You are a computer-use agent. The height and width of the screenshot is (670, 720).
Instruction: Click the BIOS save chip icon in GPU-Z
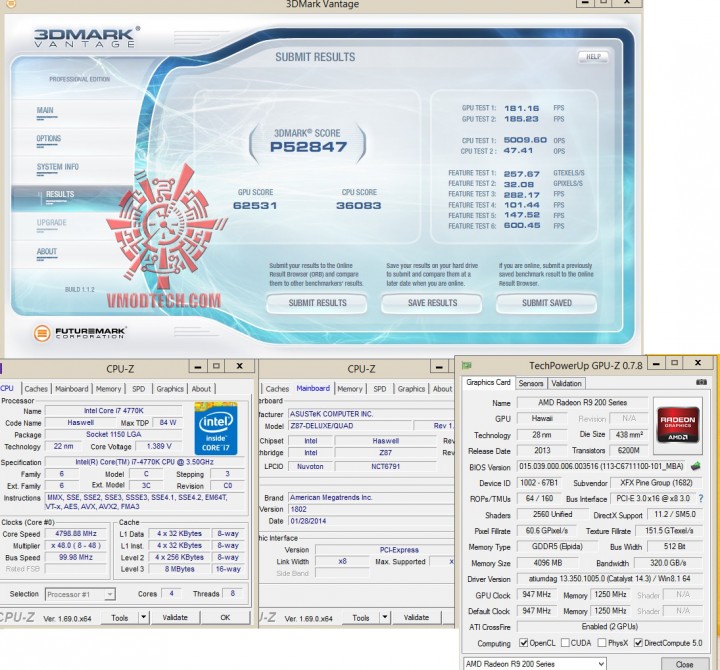point(695,467)
